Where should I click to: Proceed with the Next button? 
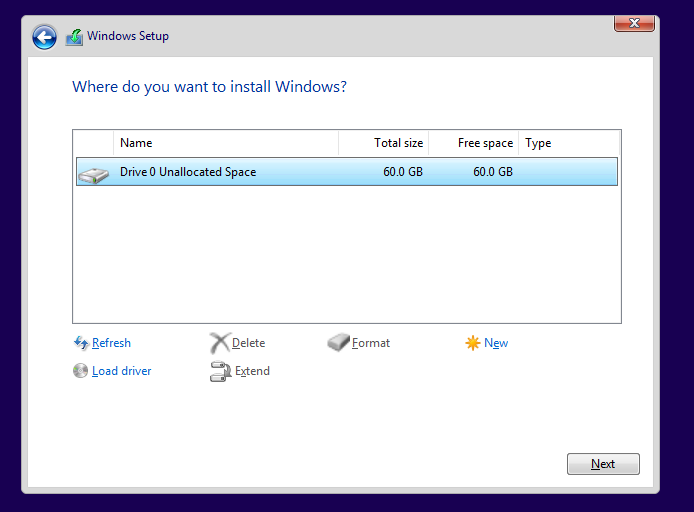[x=603, y=464]
